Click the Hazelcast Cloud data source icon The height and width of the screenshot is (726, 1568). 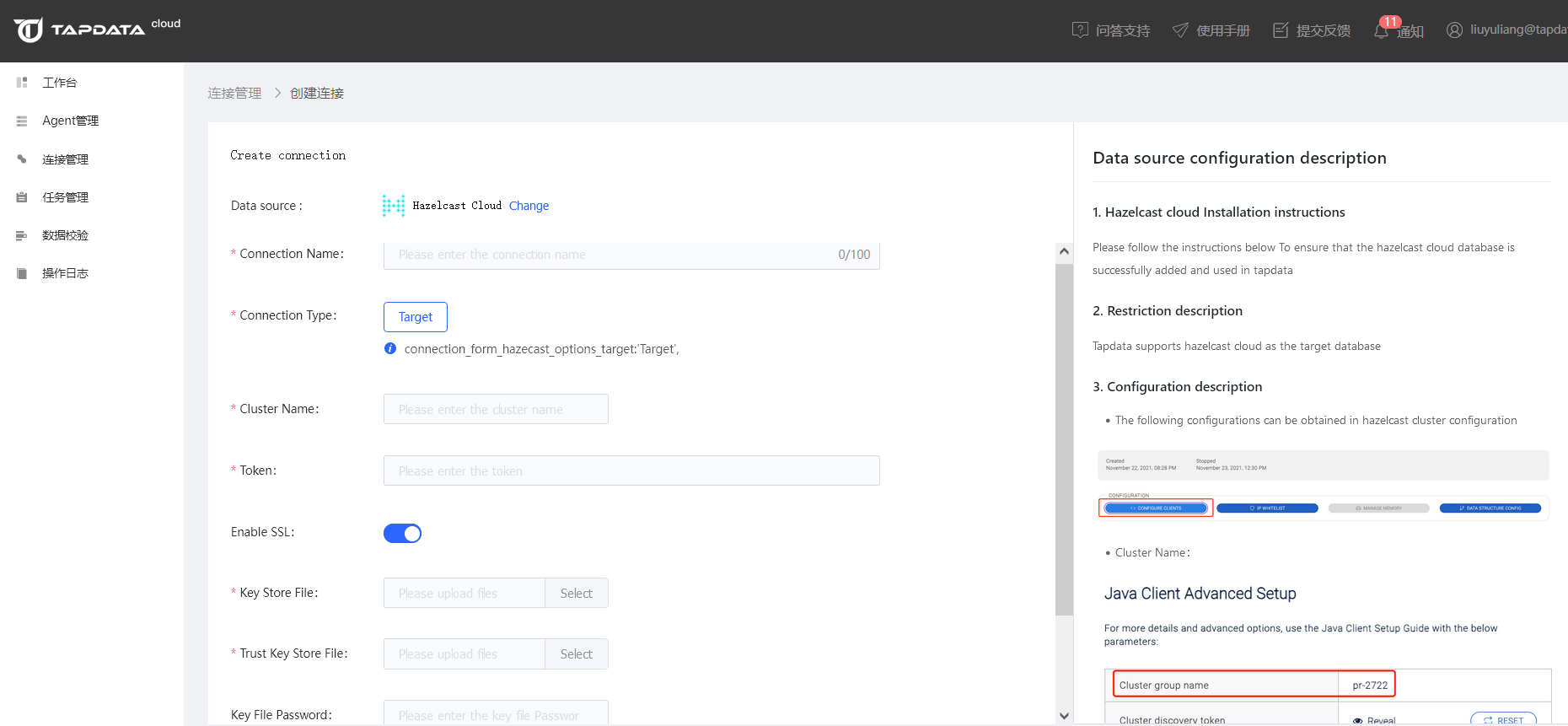coord(393,206)
